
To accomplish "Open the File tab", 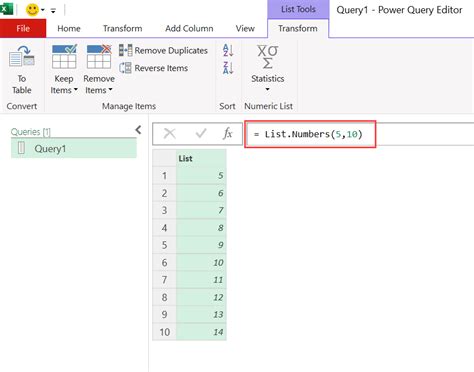I will (23, 28).
